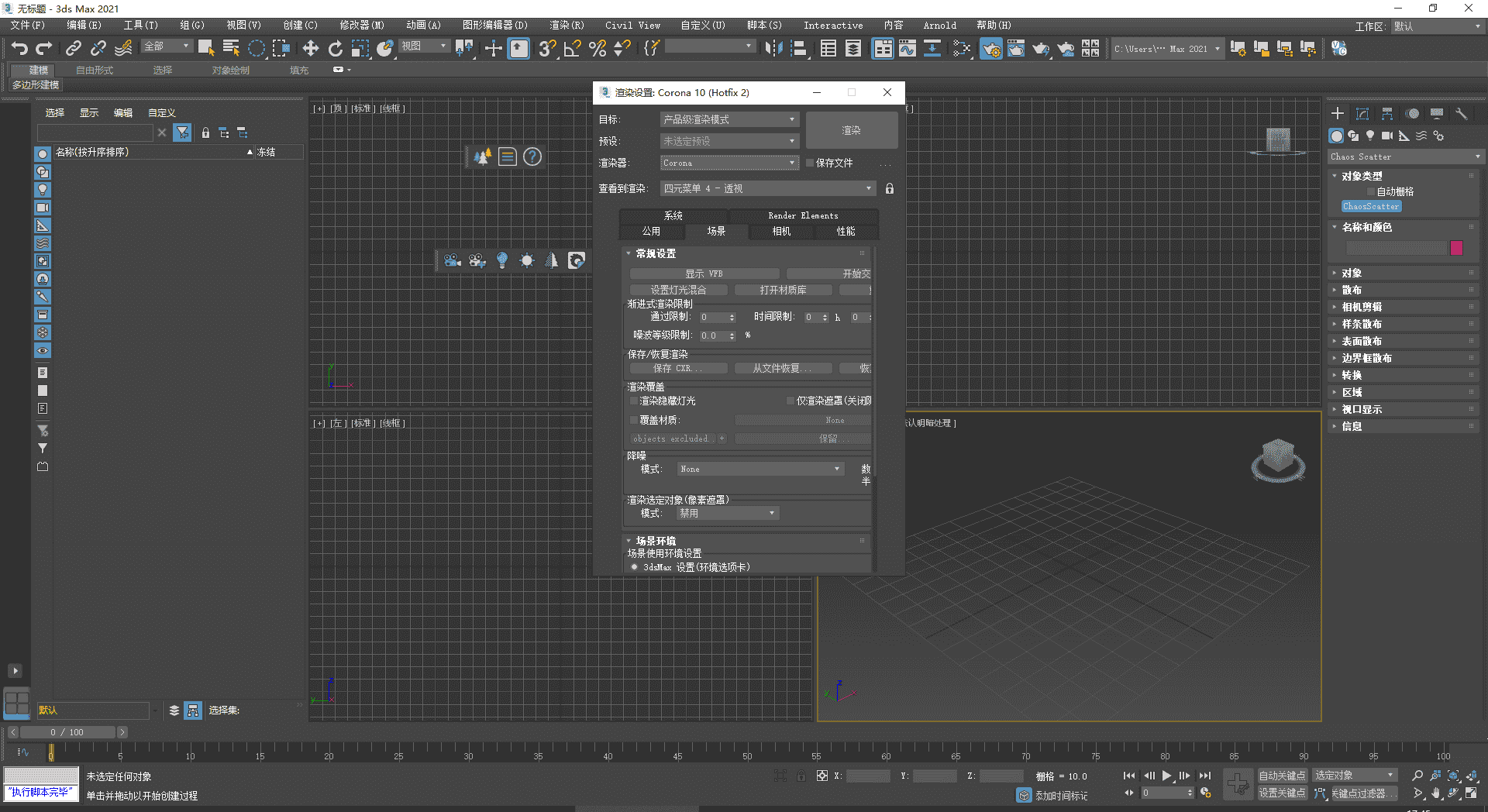Switch to the 相机 tab
The width and height of the screenshot is (1488, 812).
pos(781,232)
